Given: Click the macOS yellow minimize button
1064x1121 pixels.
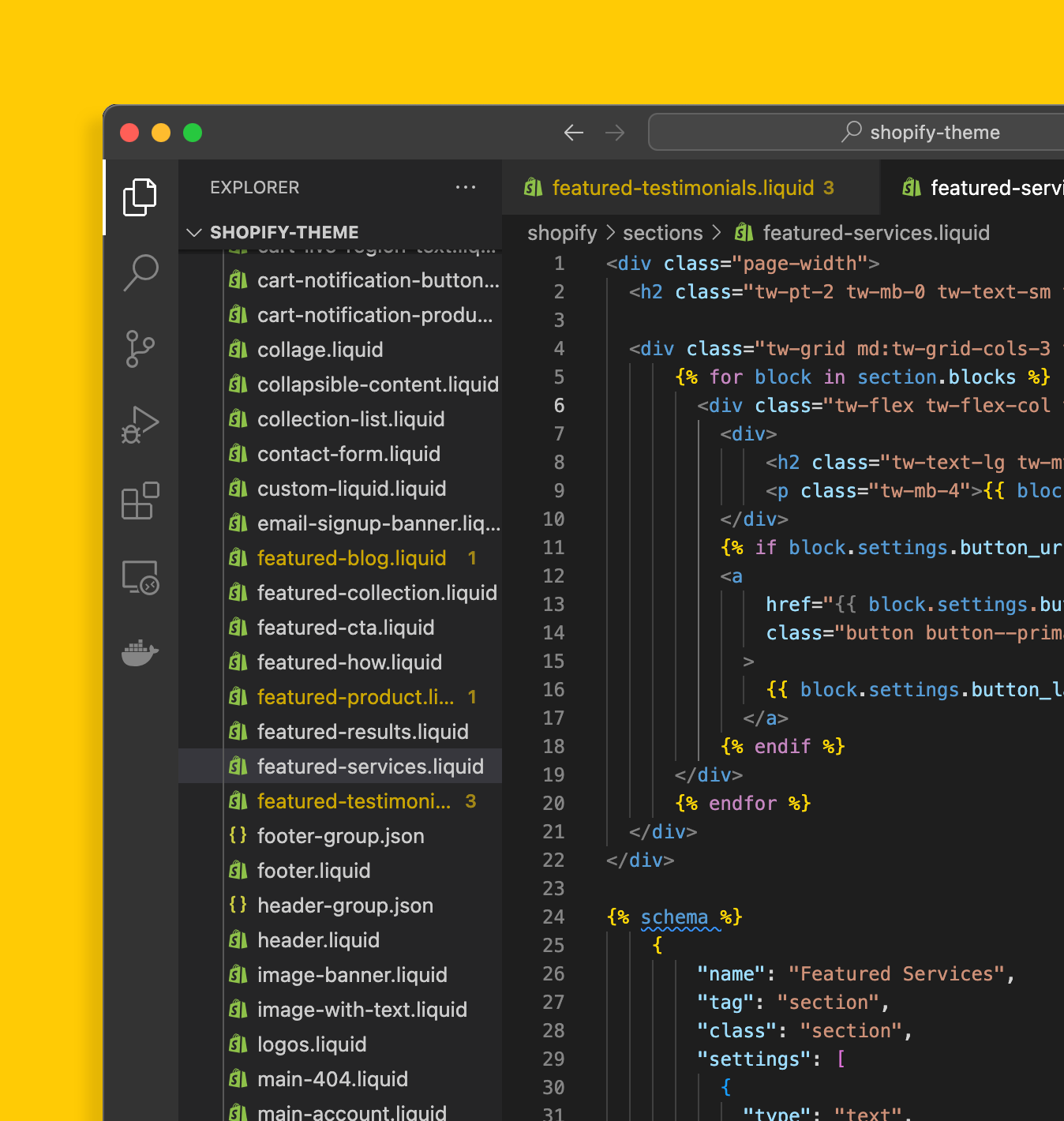Looking at the screenshot, I should (x=161, y=133).
